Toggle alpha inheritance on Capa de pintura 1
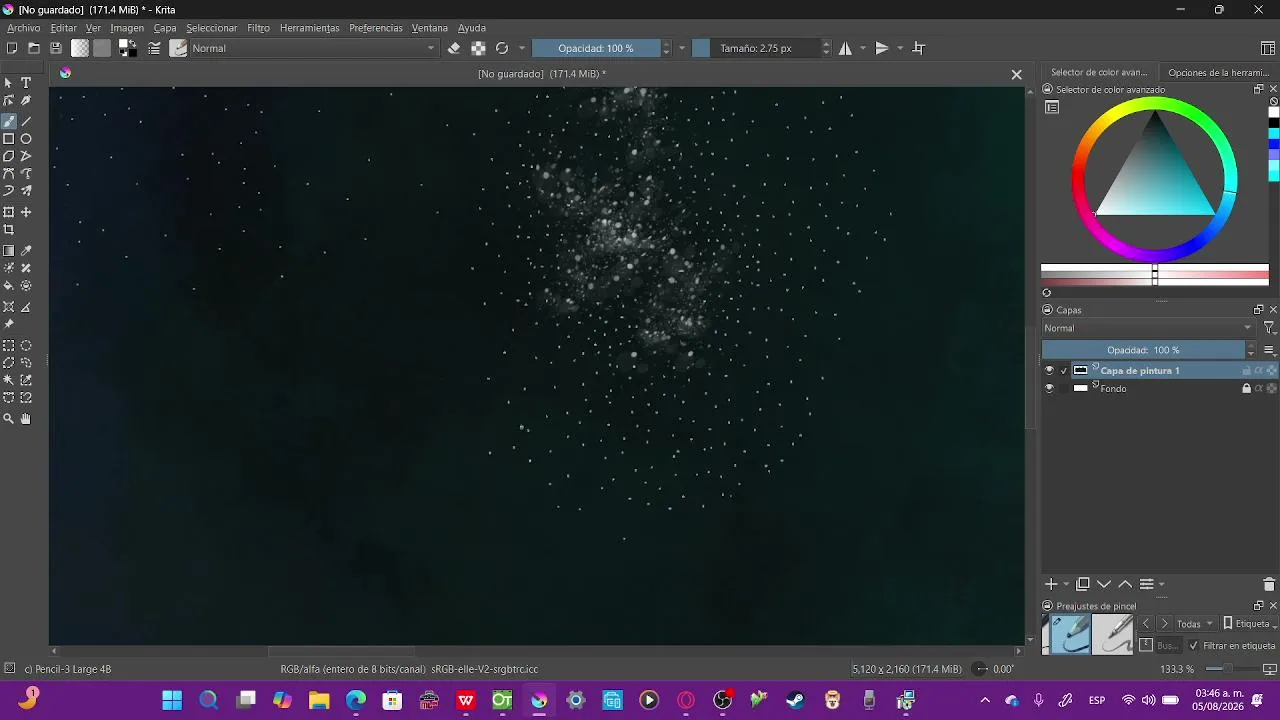 tap(1259, 371)
